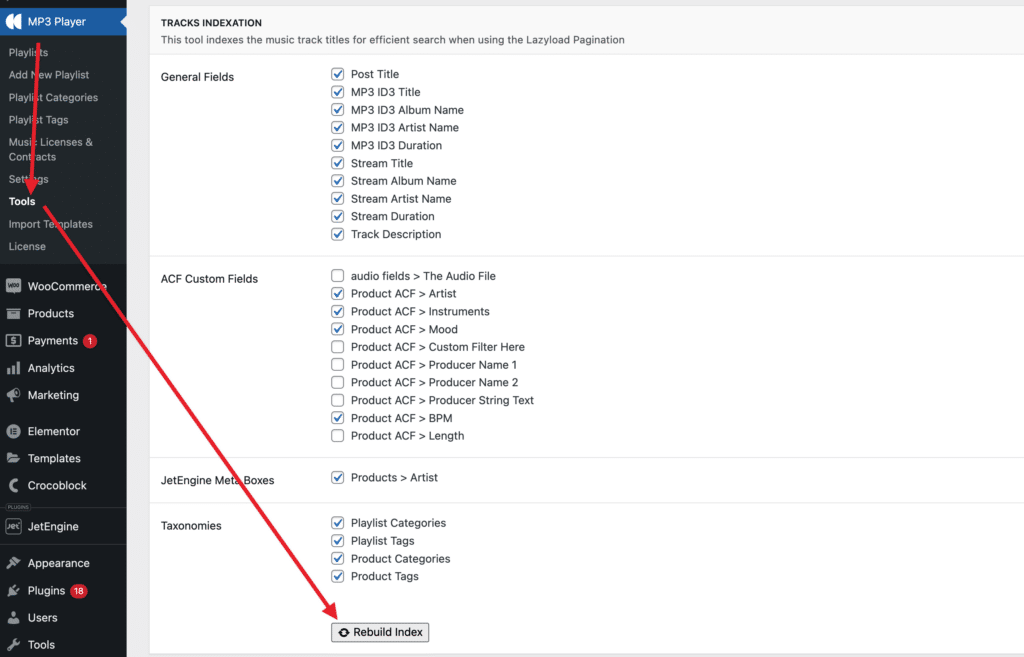The height and width of the screenshot is (657, 1024).
Task: Uncheck the Track Description checkbox
Action: tap(337, 234)
